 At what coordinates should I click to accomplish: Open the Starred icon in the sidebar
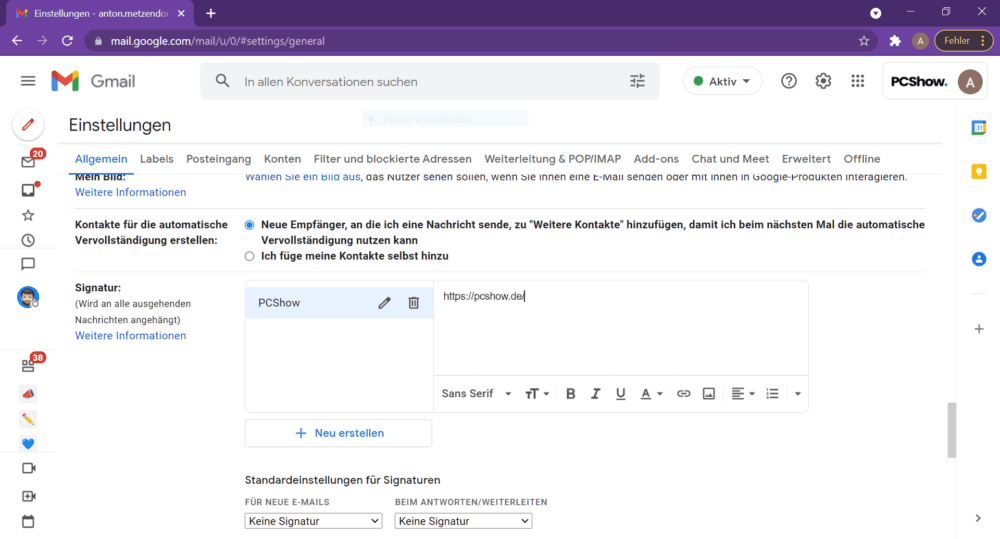tap(28, 215)
